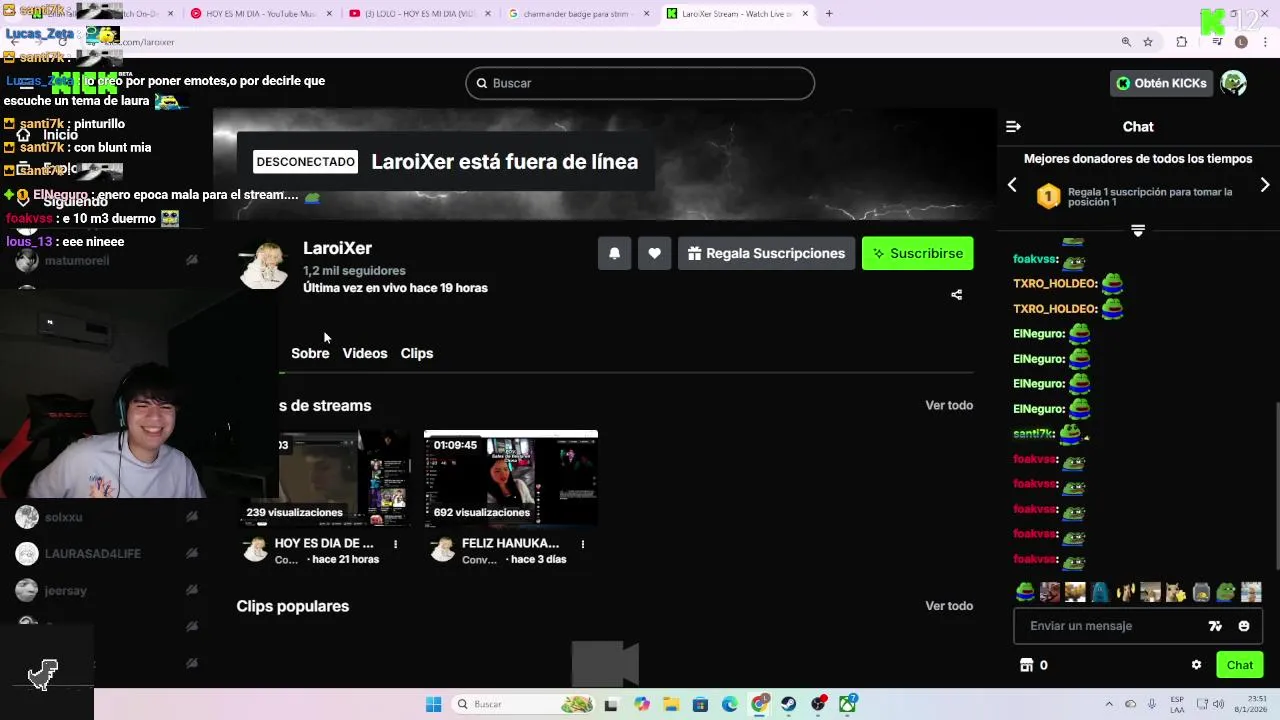Bookmark this page with the star icon
1280x720 pixels.
1148,42
